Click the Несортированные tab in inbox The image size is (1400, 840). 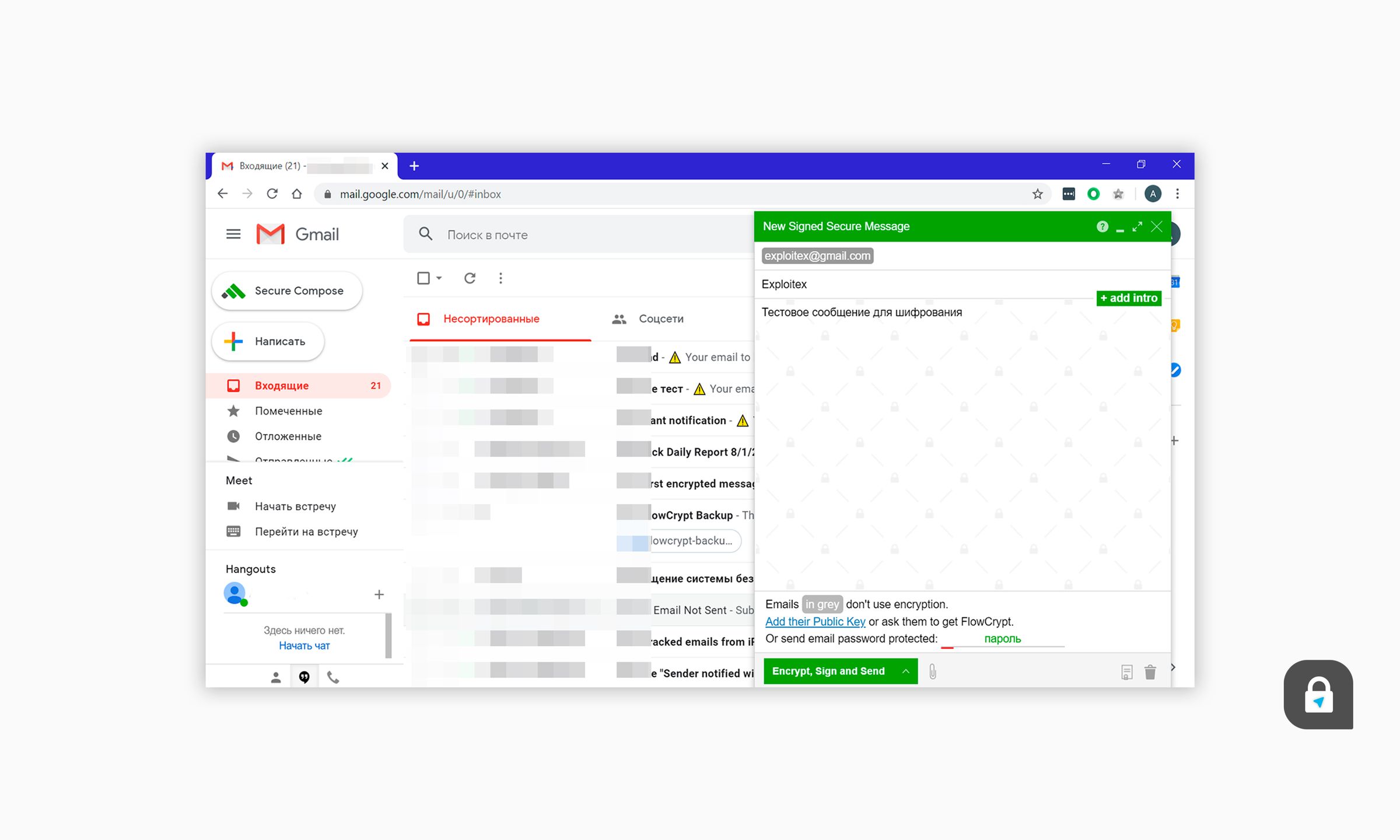coord(491,318)
